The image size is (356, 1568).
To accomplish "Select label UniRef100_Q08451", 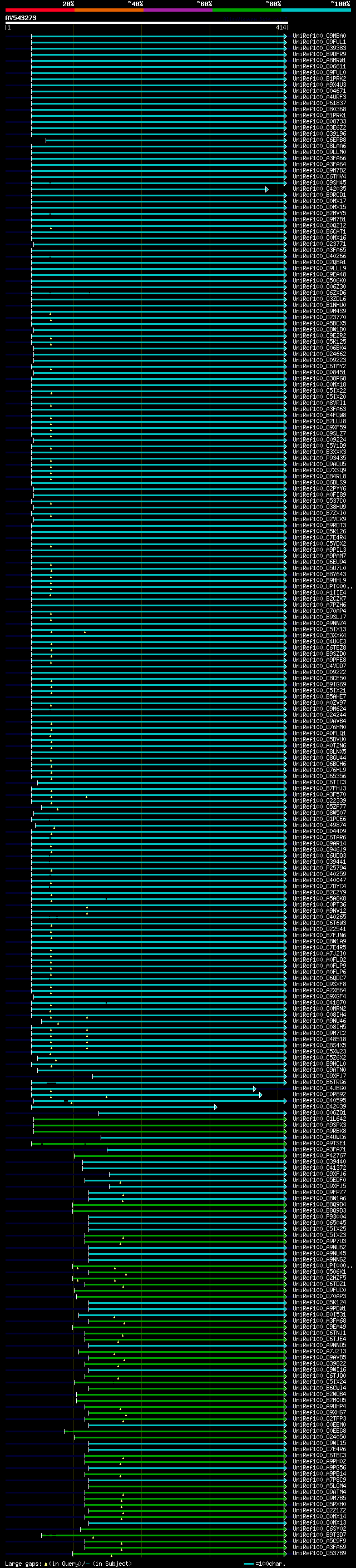I will (319, 373).
